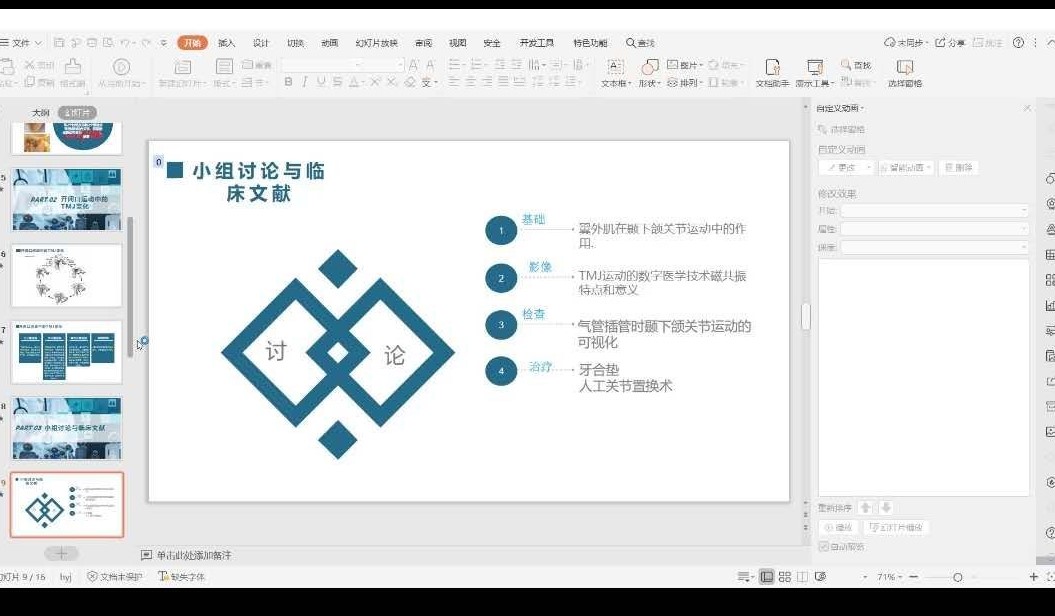The image size is (1055, 616).
Task: Switch to normal view in status bar
Action: (x=767, y=577)
